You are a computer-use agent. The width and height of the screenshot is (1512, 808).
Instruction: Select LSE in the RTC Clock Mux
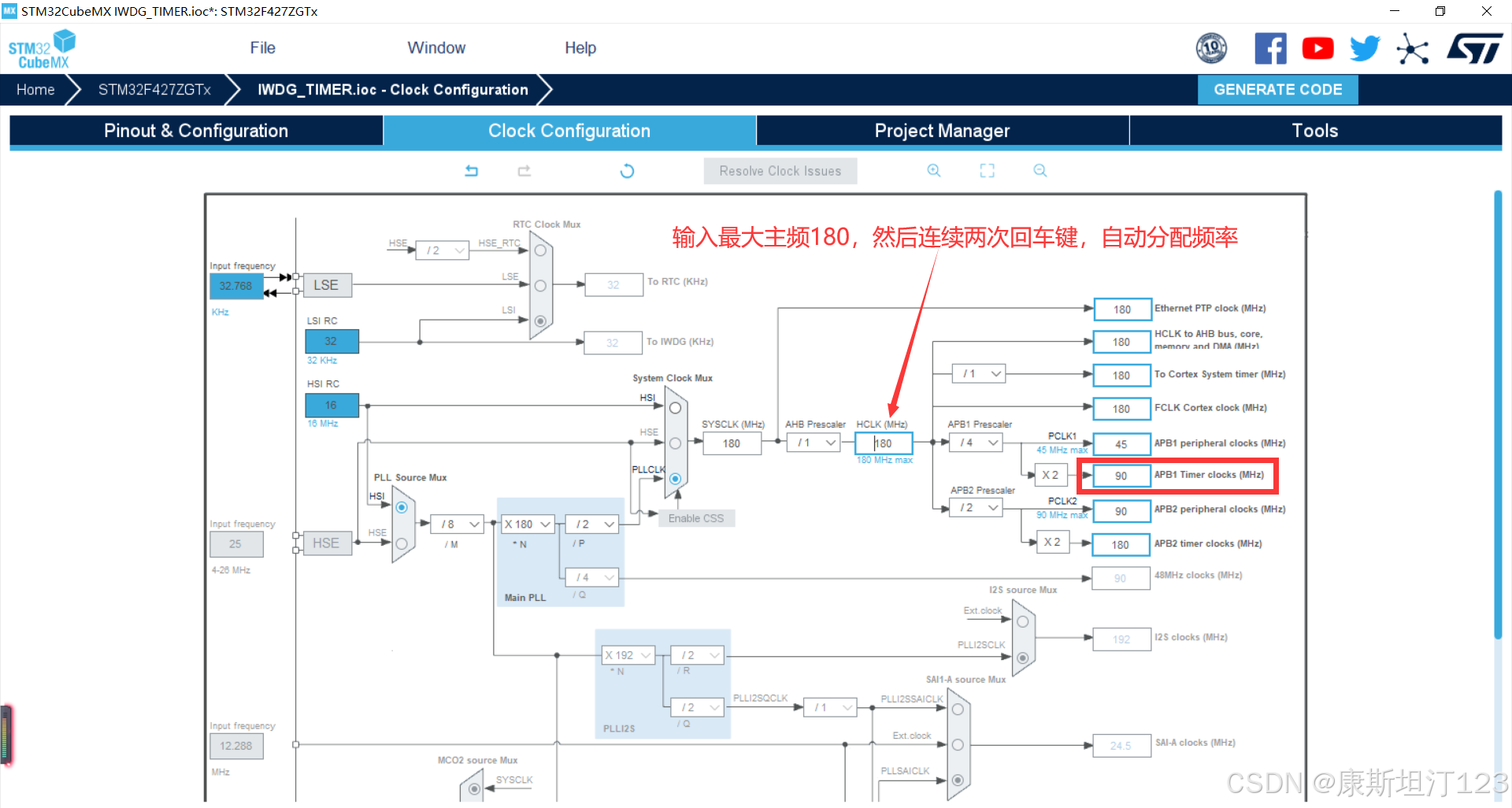540,285
